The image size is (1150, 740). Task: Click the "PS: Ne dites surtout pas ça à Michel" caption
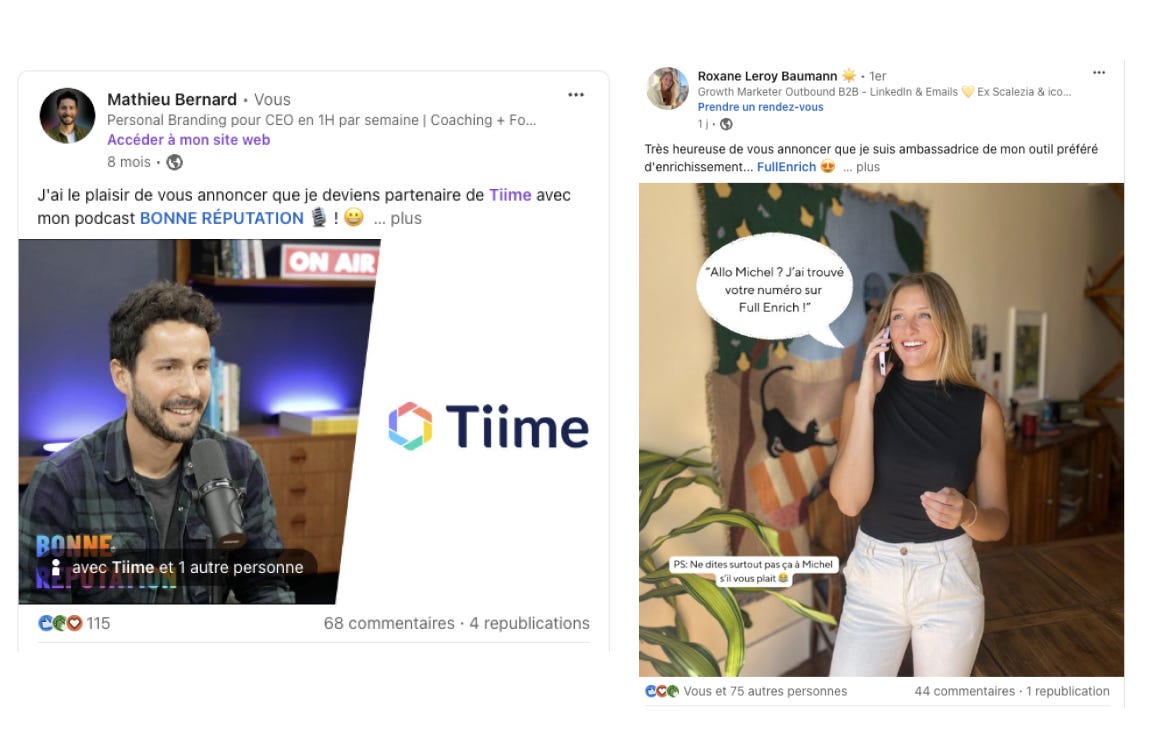[753, 571]
